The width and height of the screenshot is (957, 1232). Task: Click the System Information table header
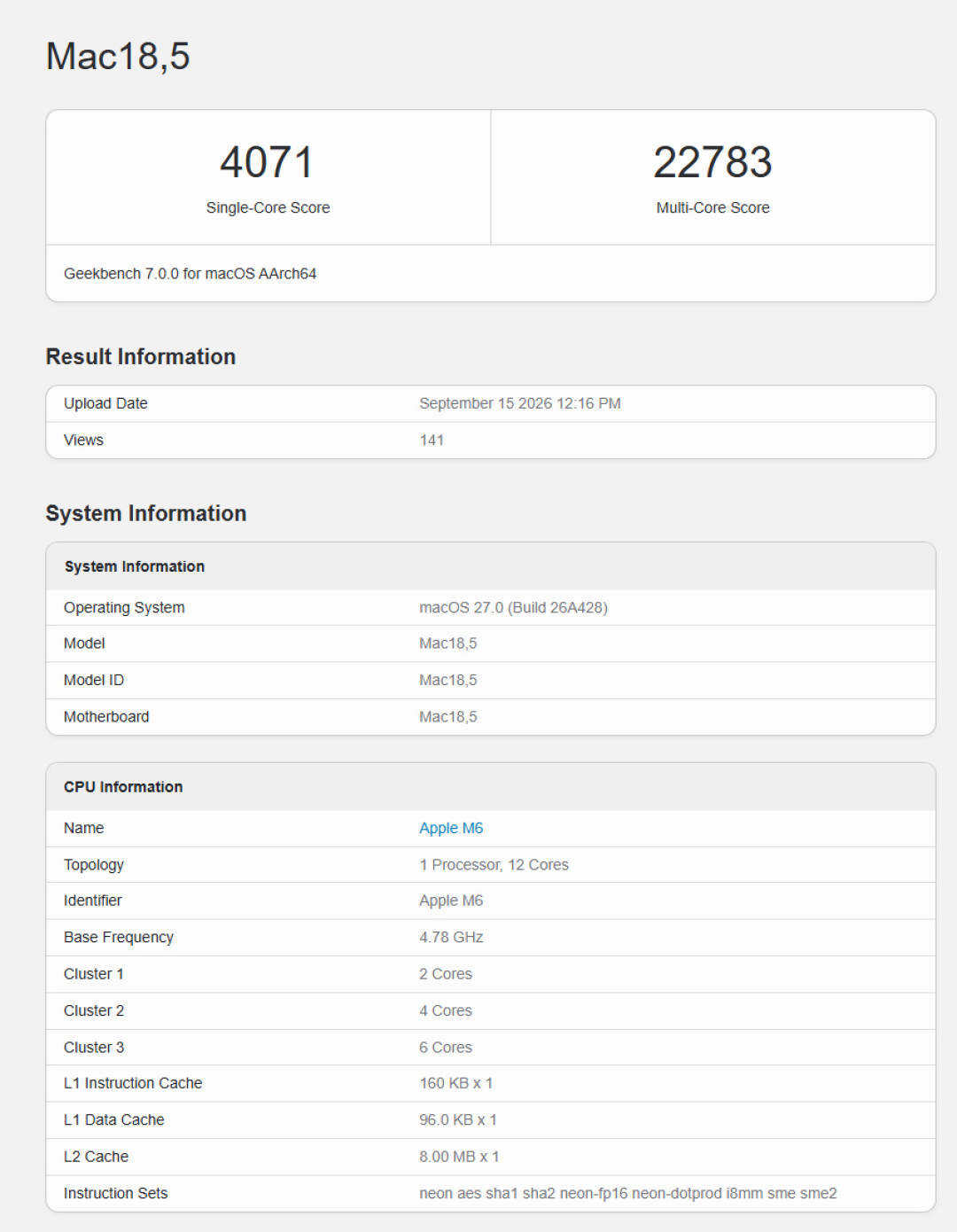(135, 566)
